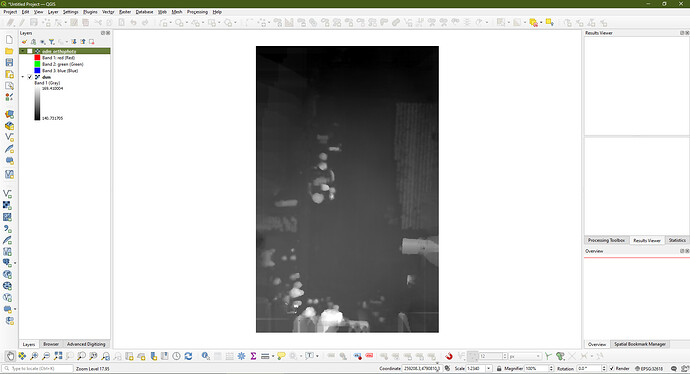690x374 pixels.
Task: Click Pan Map to Selection icon
Action: click(x=22, y=356)
